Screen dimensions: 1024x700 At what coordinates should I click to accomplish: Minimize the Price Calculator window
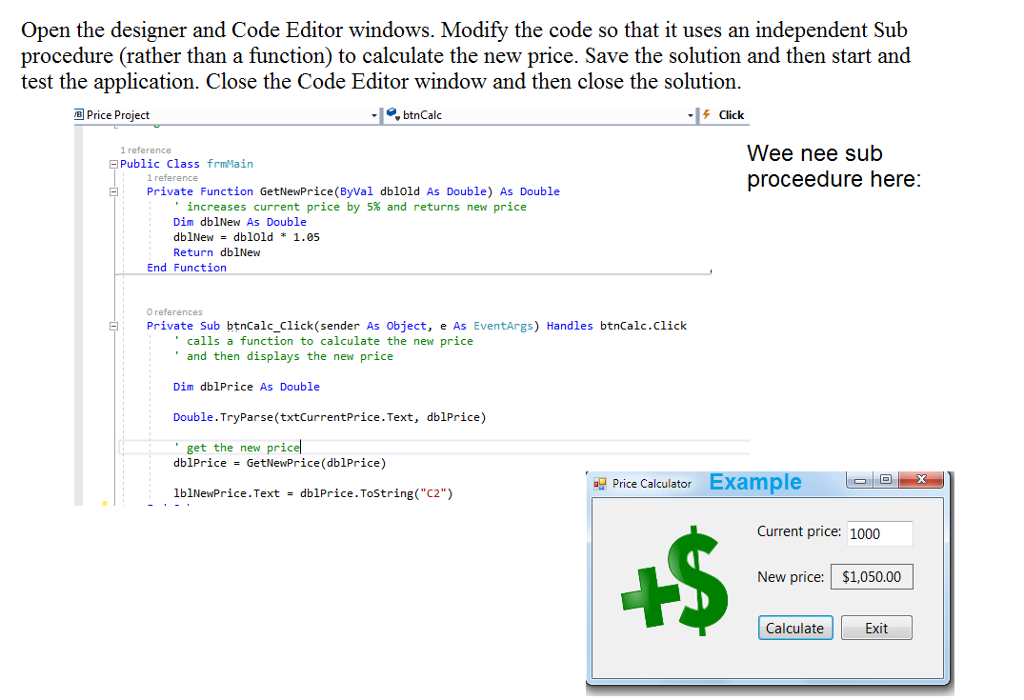[860, 481]
